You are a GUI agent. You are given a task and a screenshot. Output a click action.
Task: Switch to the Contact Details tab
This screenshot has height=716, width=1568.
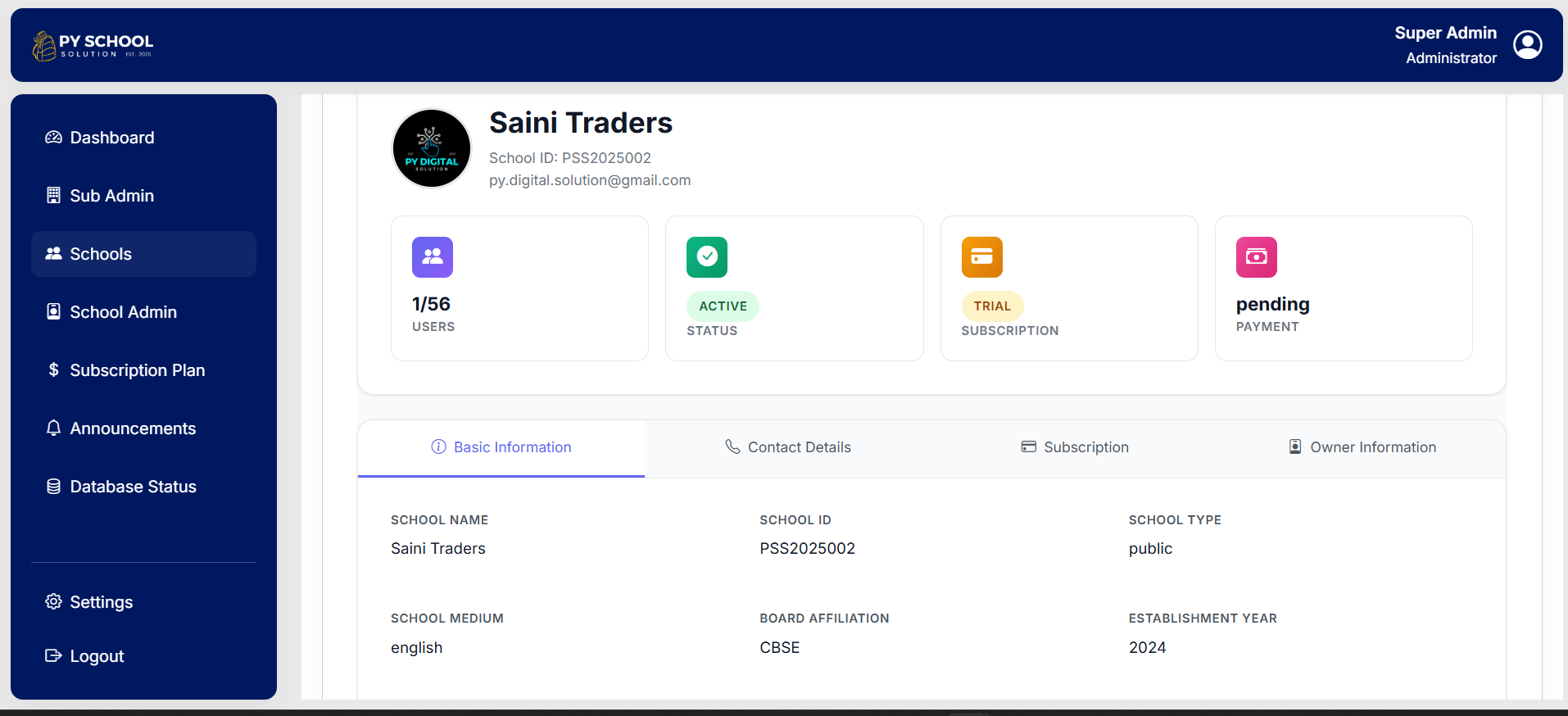[788, 448]
